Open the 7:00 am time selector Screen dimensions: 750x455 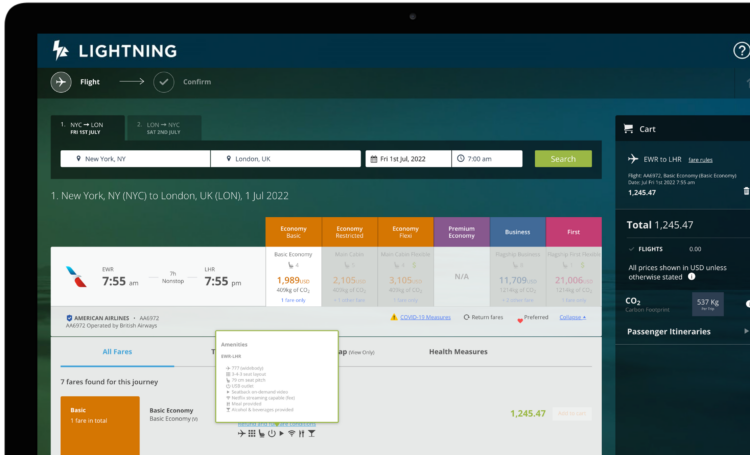[487, 159]
